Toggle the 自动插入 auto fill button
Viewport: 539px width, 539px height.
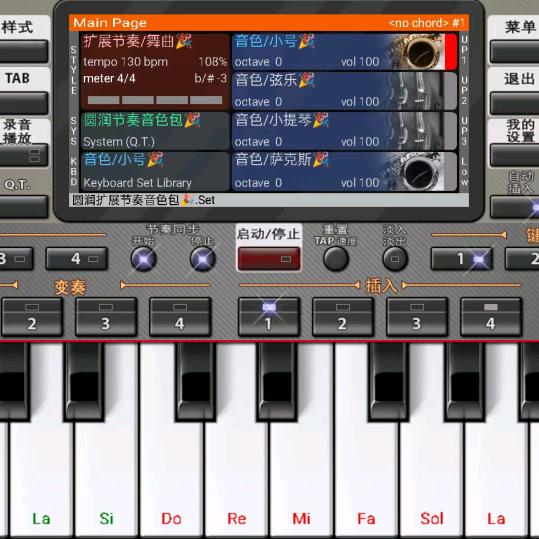click(515, 207)
